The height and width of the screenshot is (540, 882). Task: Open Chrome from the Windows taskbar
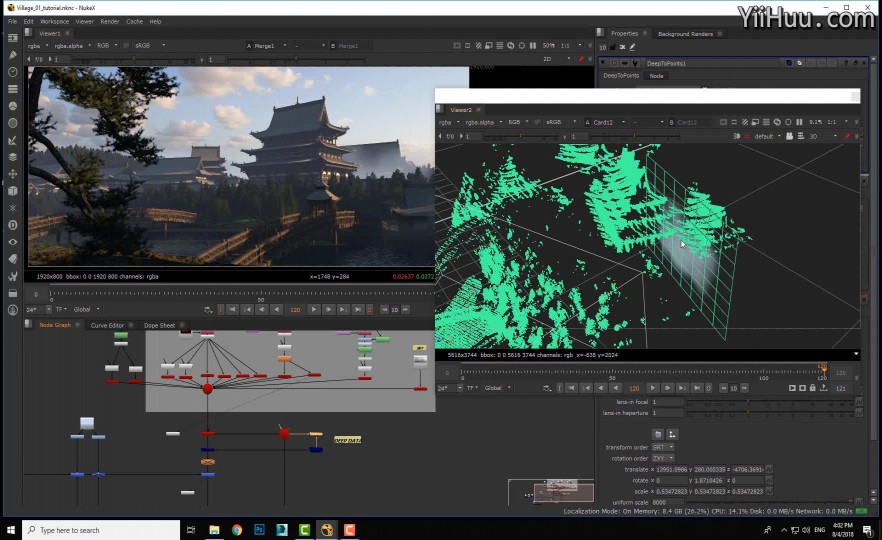click(237, 529)
